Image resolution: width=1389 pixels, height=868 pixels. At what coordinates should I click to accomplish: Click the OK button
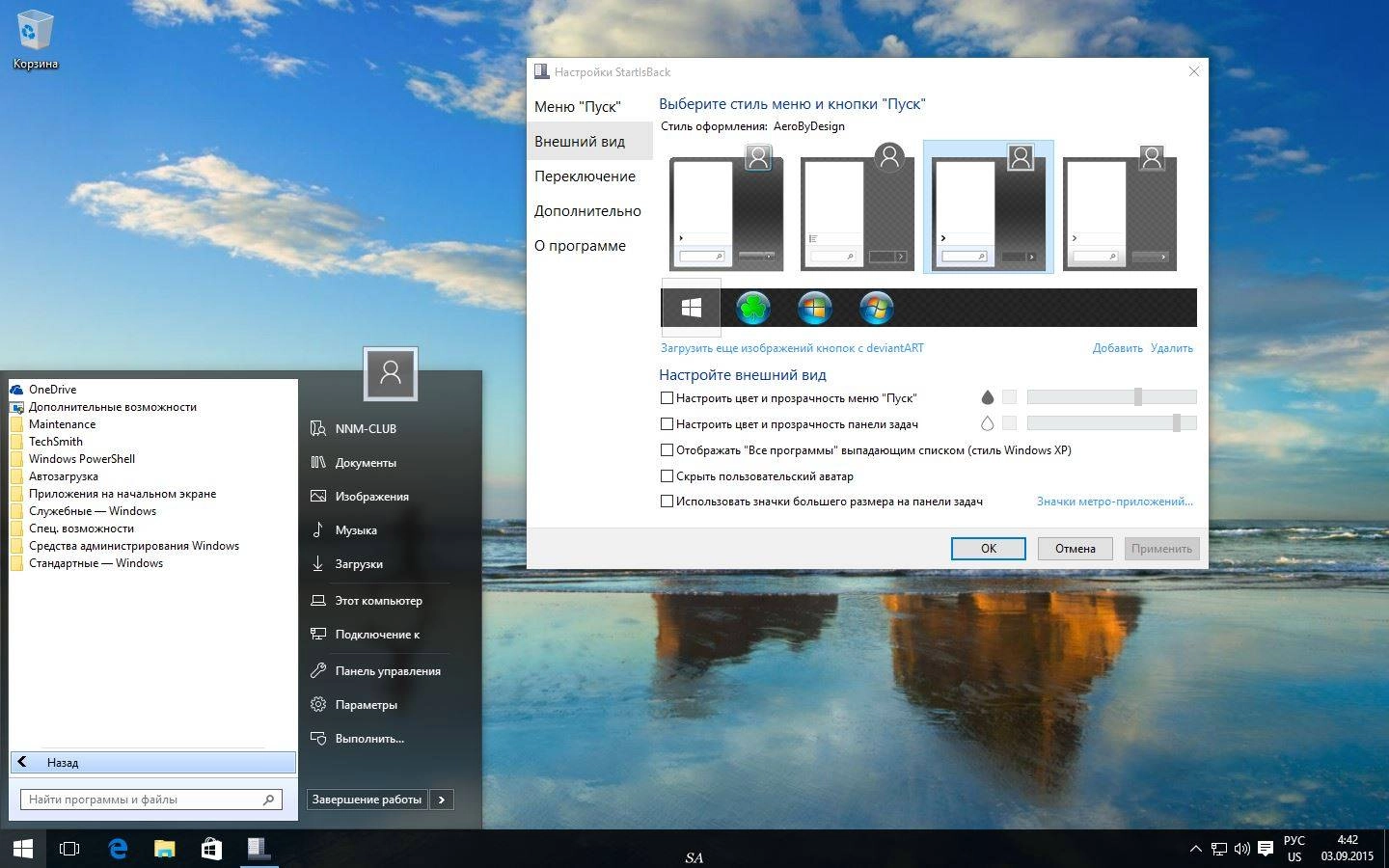point(989,549)
